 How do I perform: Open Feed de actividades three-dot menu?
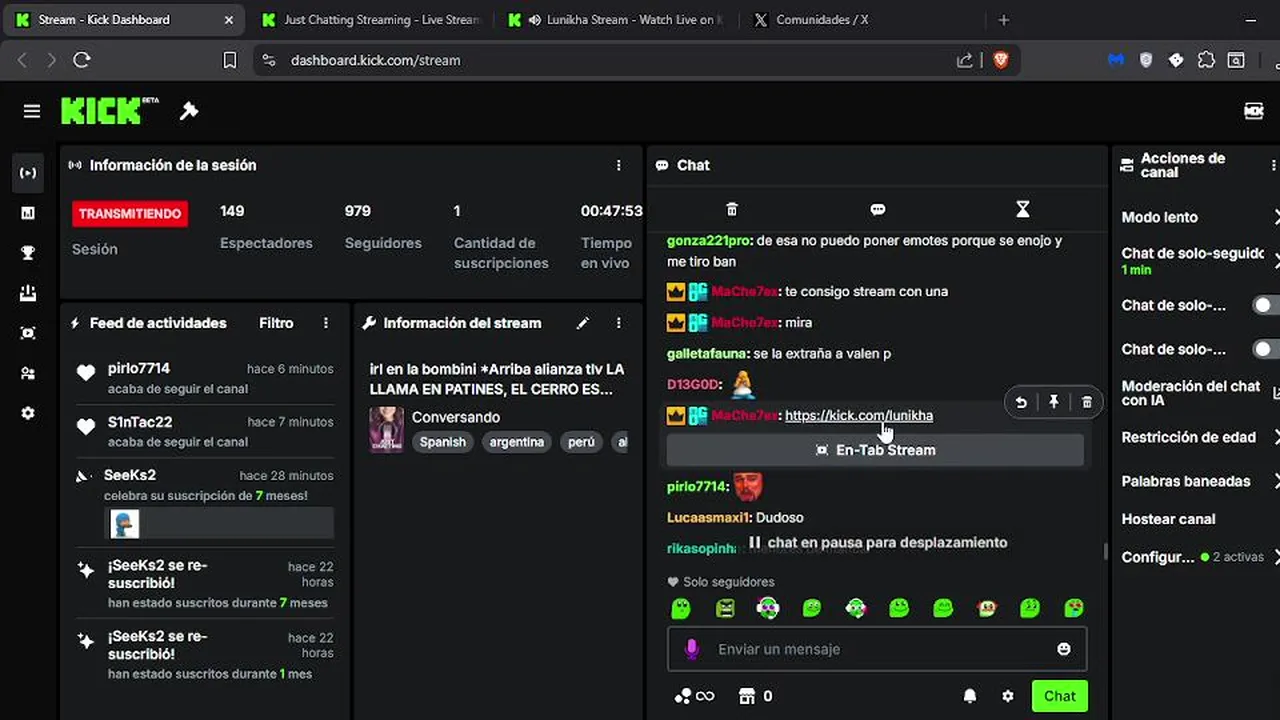pyautogui.click(x=326, y=323)
